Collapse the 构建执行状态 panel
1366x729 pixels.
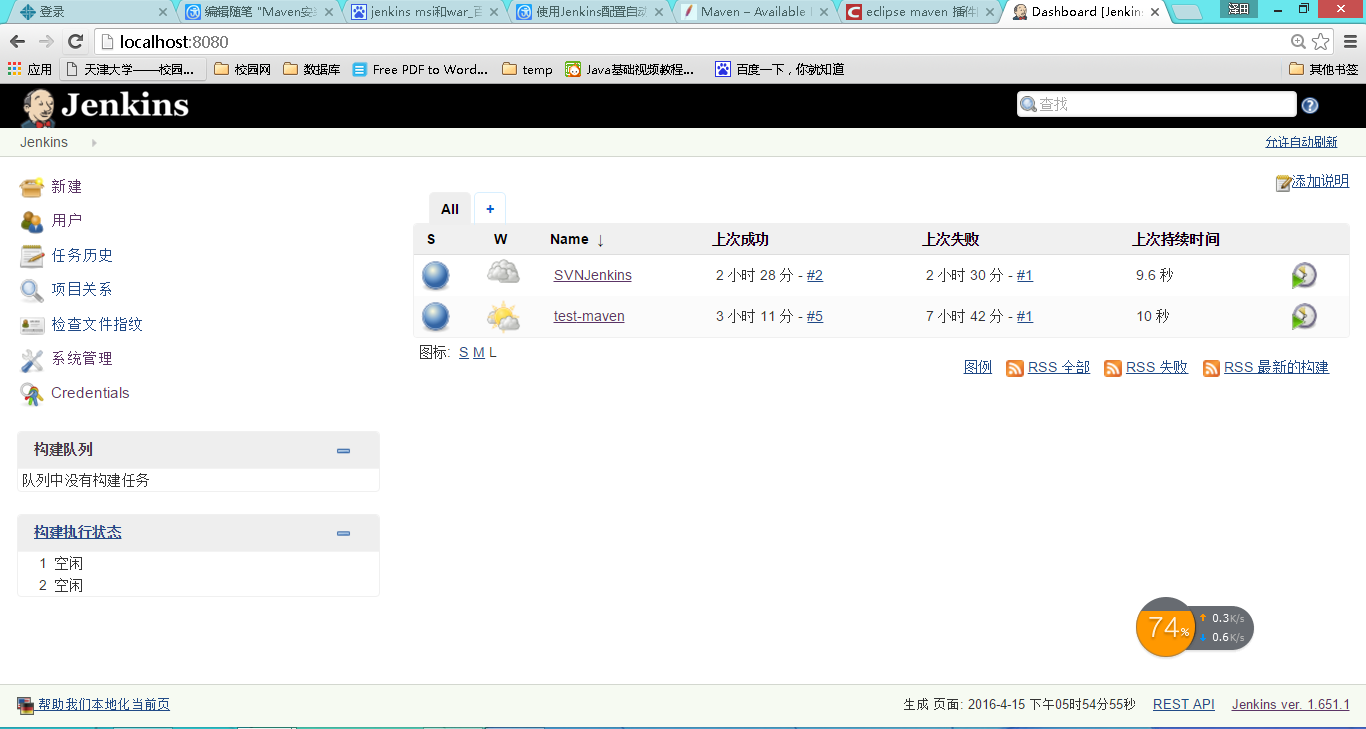tap(344, 534)
